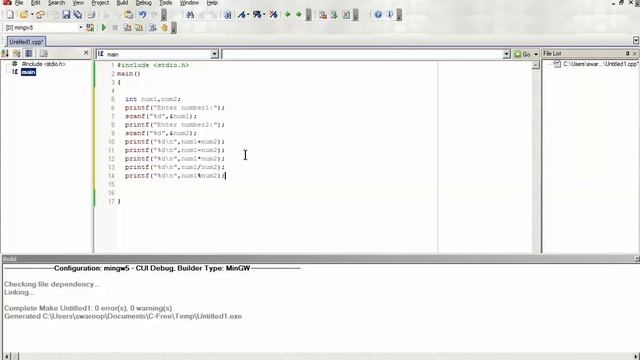This screenshot has width=640, height=360.
Task: Run the program with green play icon
Action: [104, 28]
